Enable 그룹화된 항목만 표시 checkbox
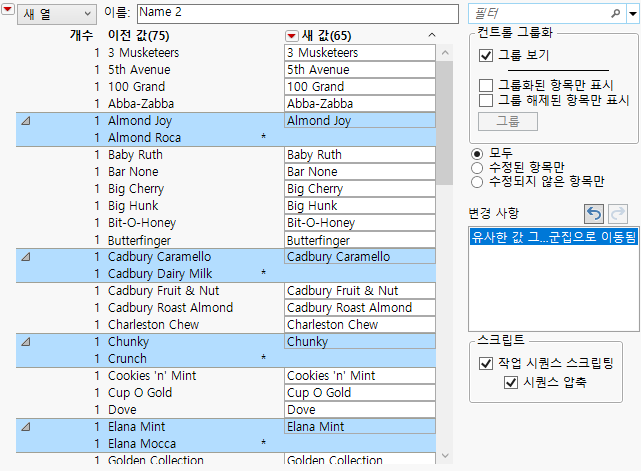 (x=486, y=85)
